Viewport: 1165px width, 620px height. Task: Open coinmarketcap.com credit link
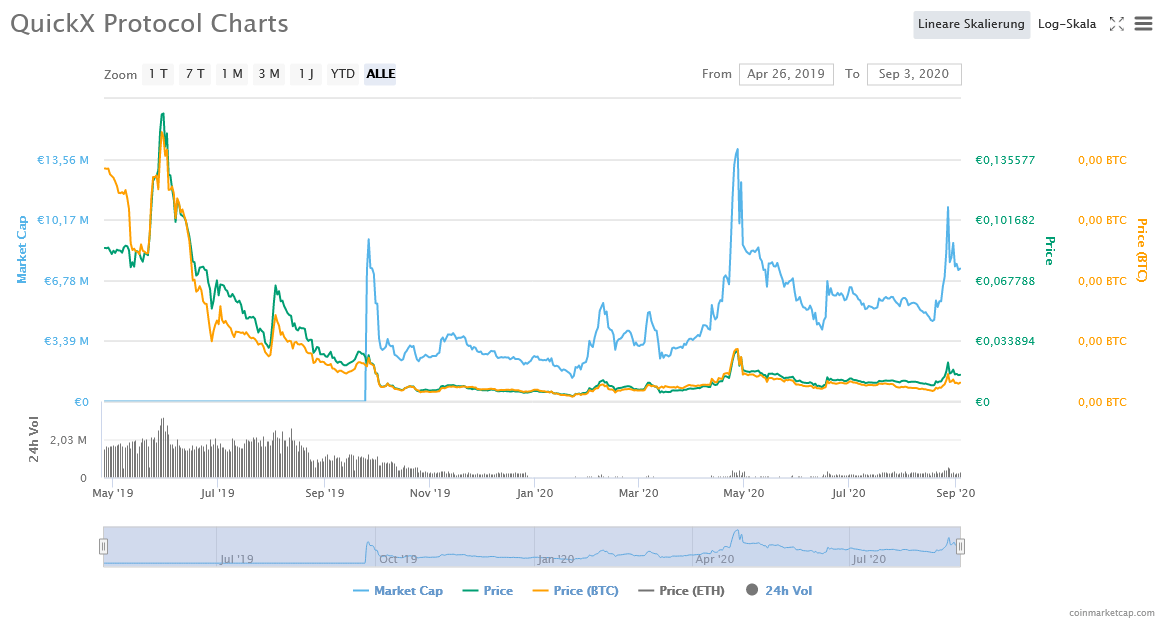(x=1112, y=613)
